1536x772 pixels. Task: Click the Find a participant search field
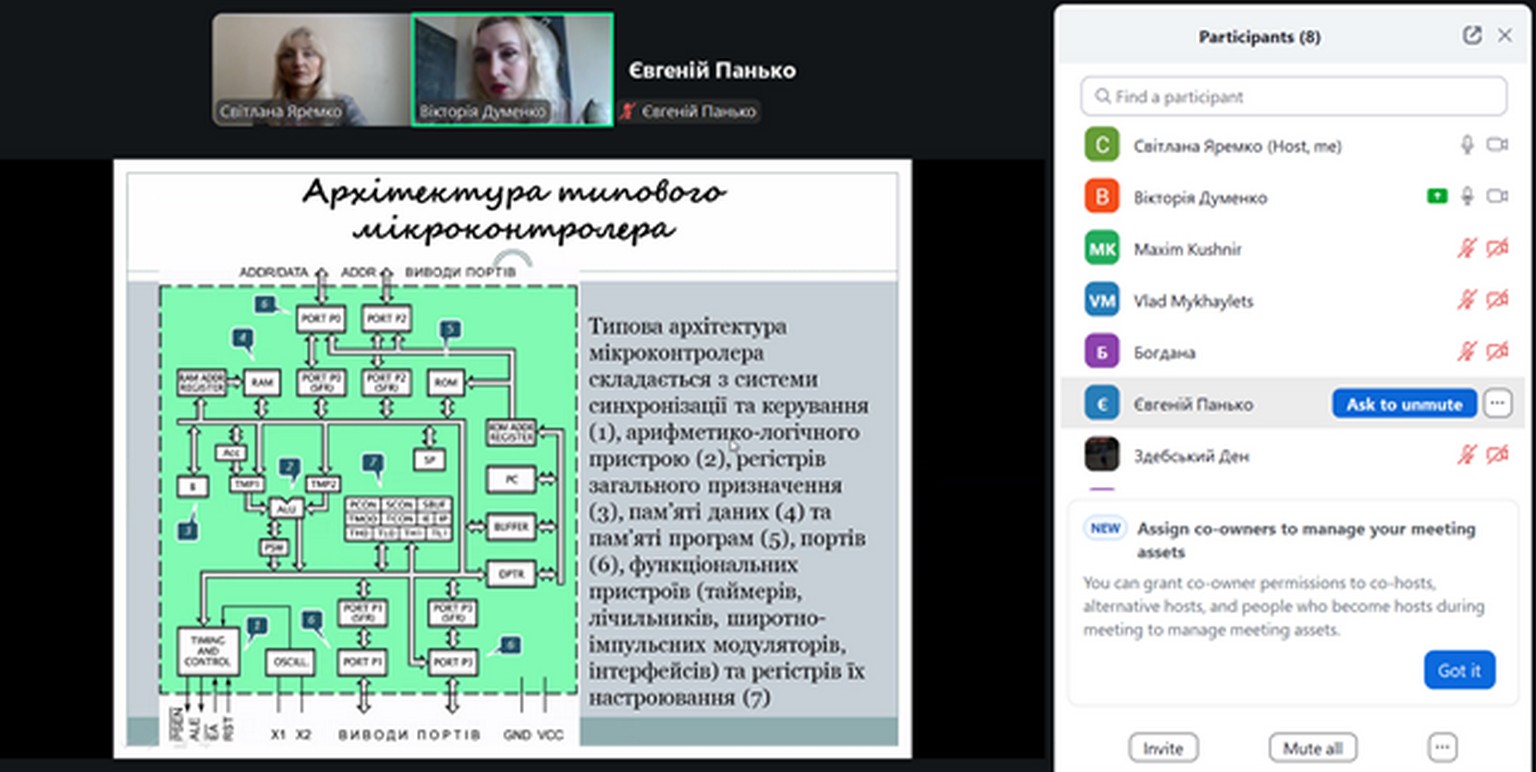pos(1293,97)
